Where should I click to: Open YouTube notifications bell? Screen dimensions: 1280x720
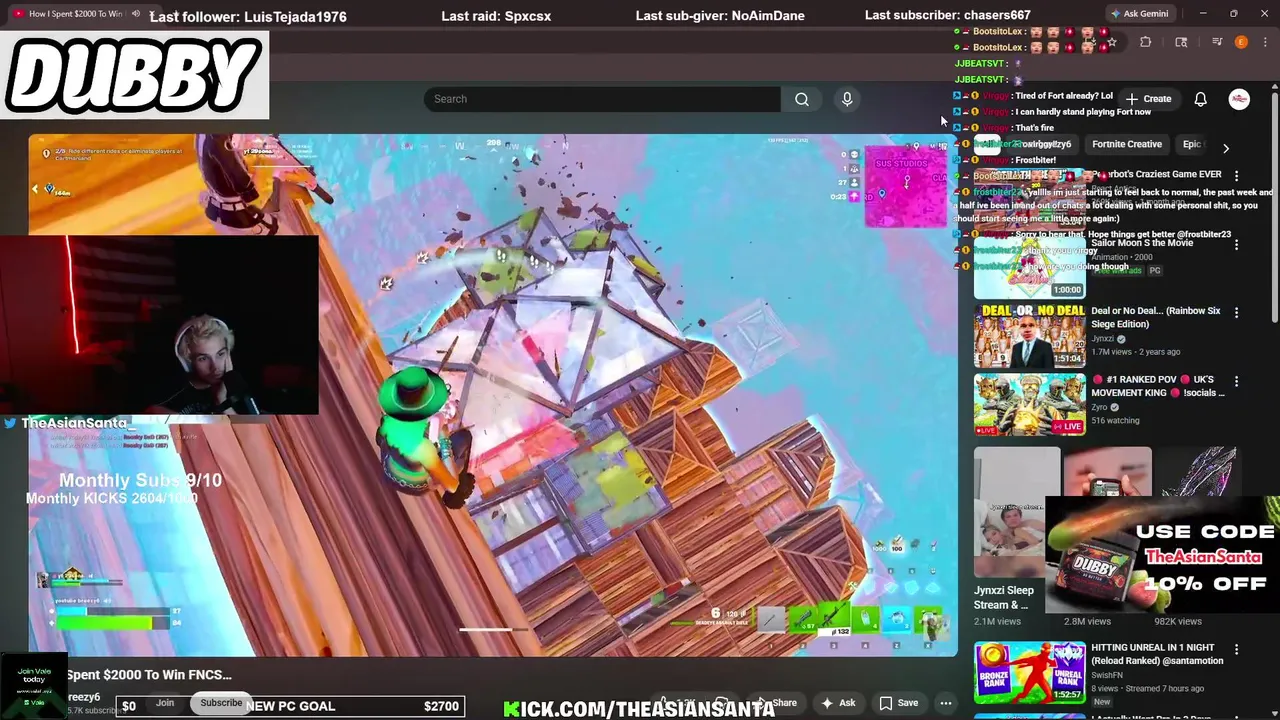pyautogui.click(x=1200, y=99)
